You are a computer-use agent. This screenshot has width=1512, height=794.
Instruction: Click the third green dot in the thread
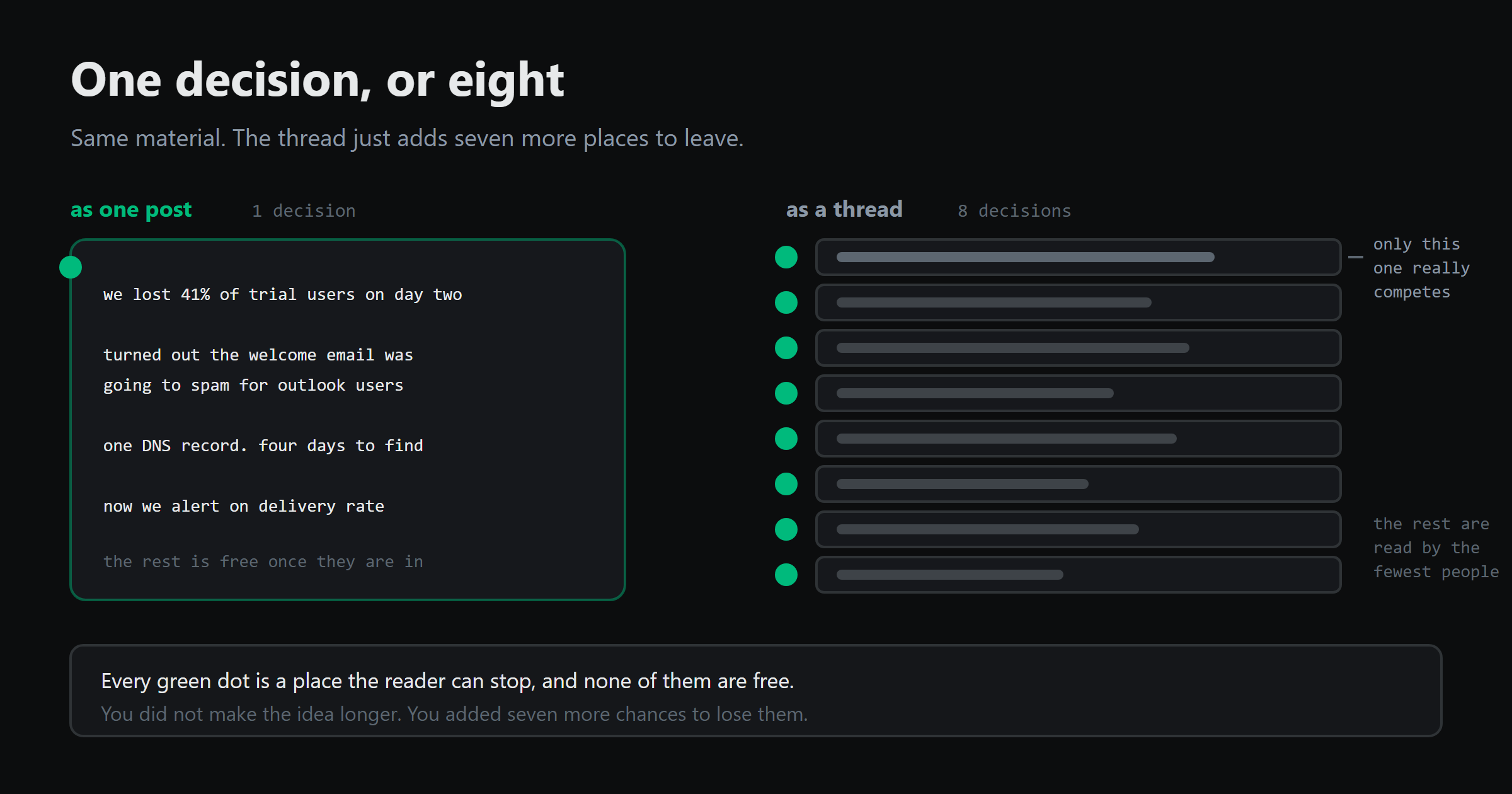(786, 348)
